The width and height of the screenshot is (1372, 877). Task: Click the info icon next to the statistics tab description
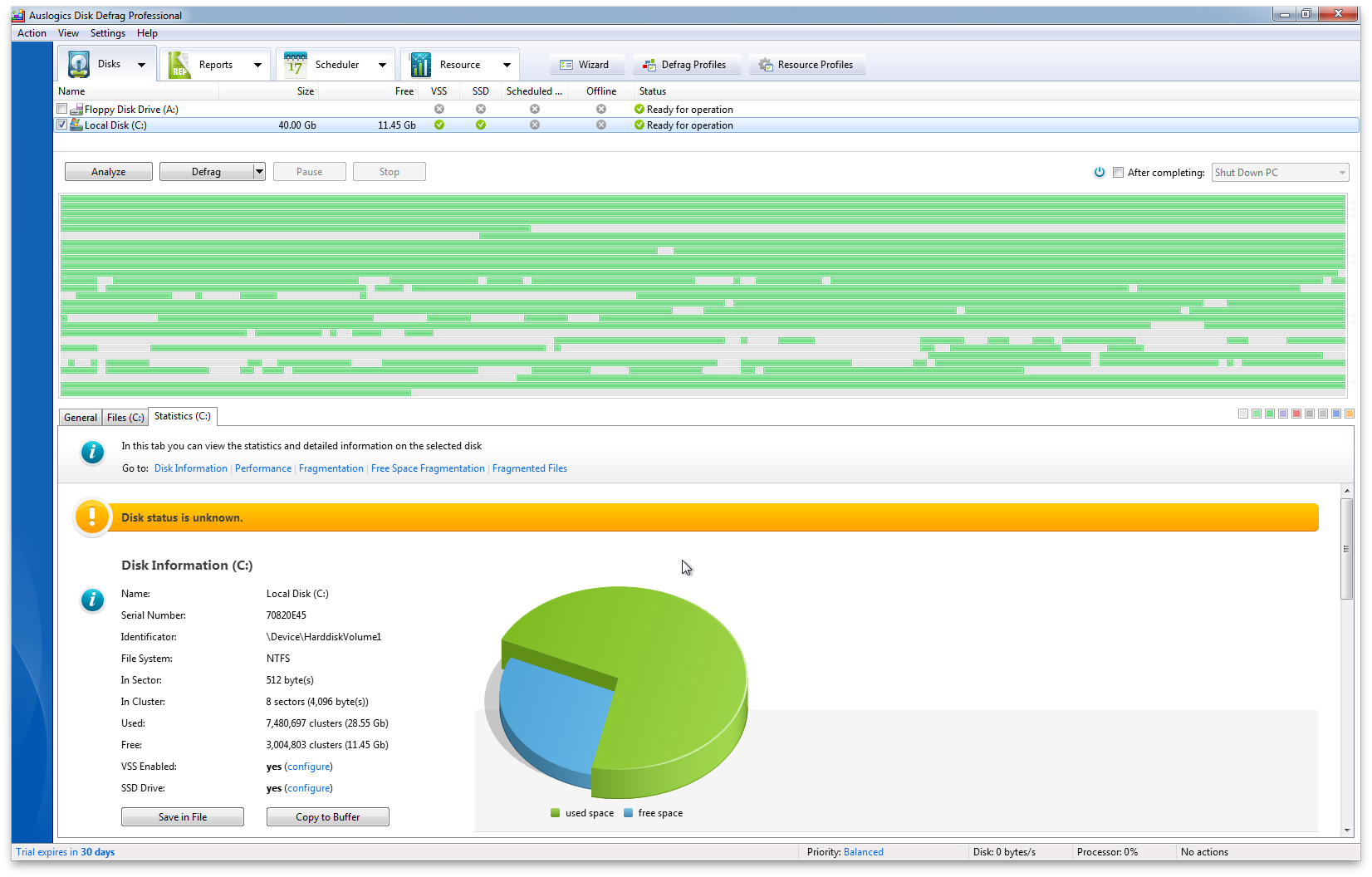click(x=92, y=452)
